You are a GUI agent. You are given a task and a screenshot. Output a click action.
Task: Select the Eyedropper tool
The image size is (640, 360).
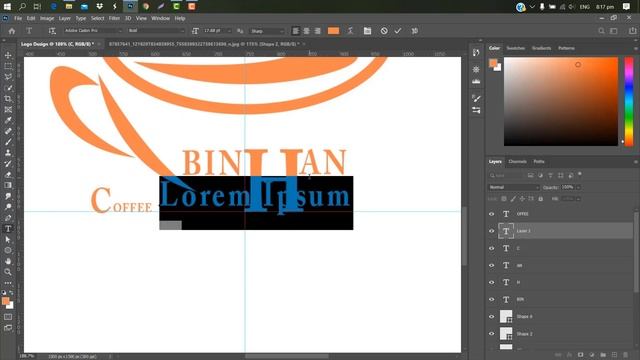click(x=8, y=120)
